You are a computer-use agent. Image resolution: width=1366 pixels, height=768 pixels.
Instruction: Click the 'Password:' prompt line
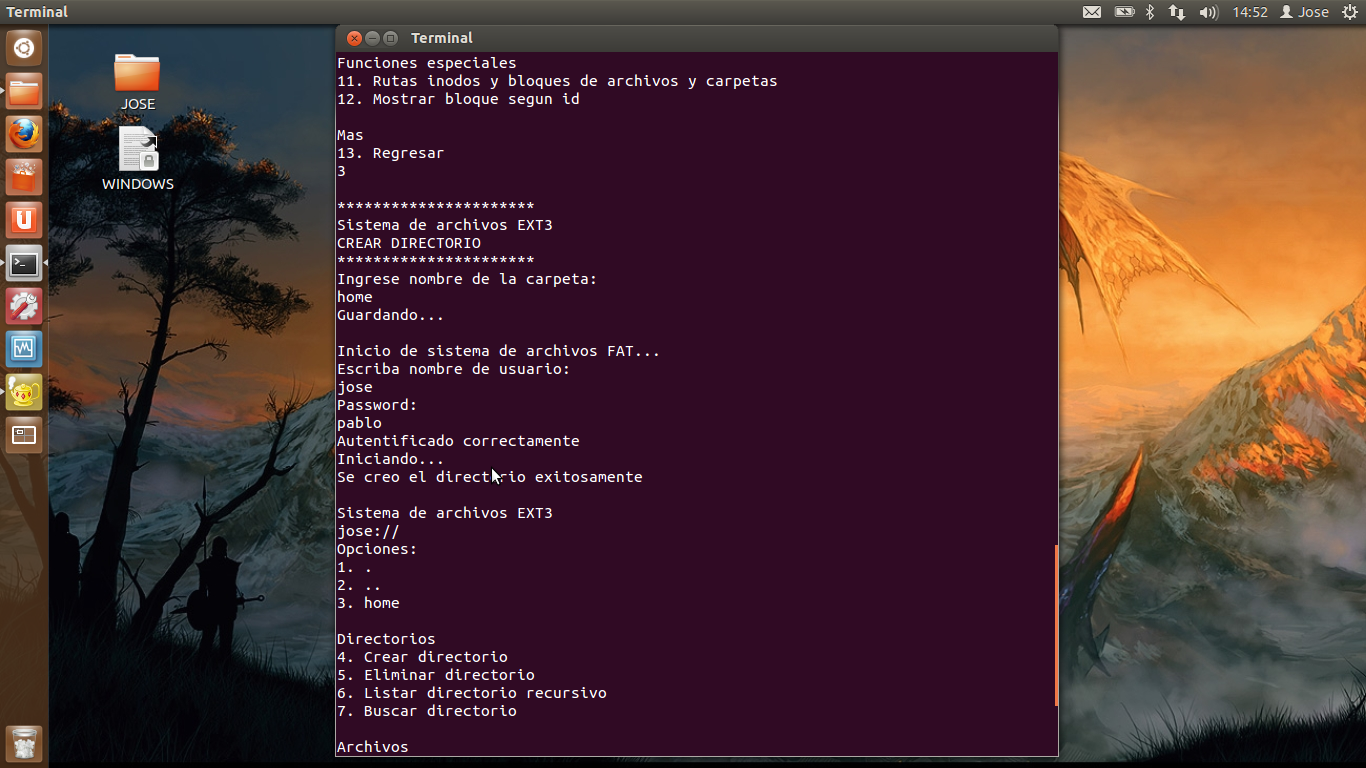[x=377, y=405]
